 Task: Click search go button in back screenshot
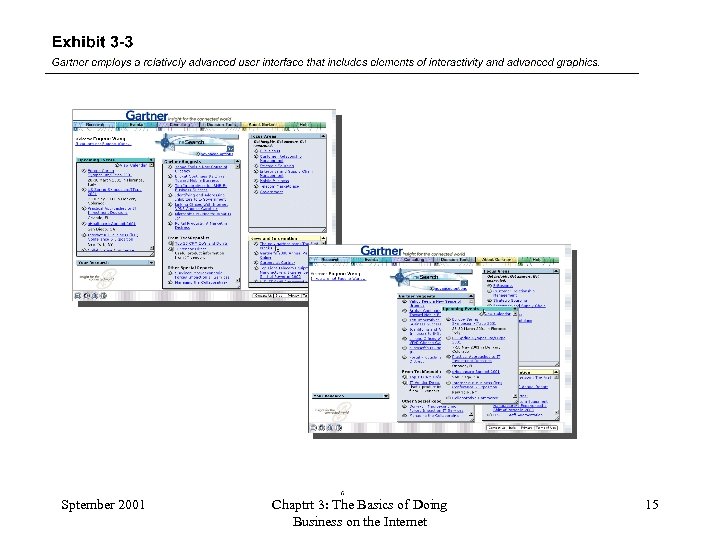click(x=231, y=148)
